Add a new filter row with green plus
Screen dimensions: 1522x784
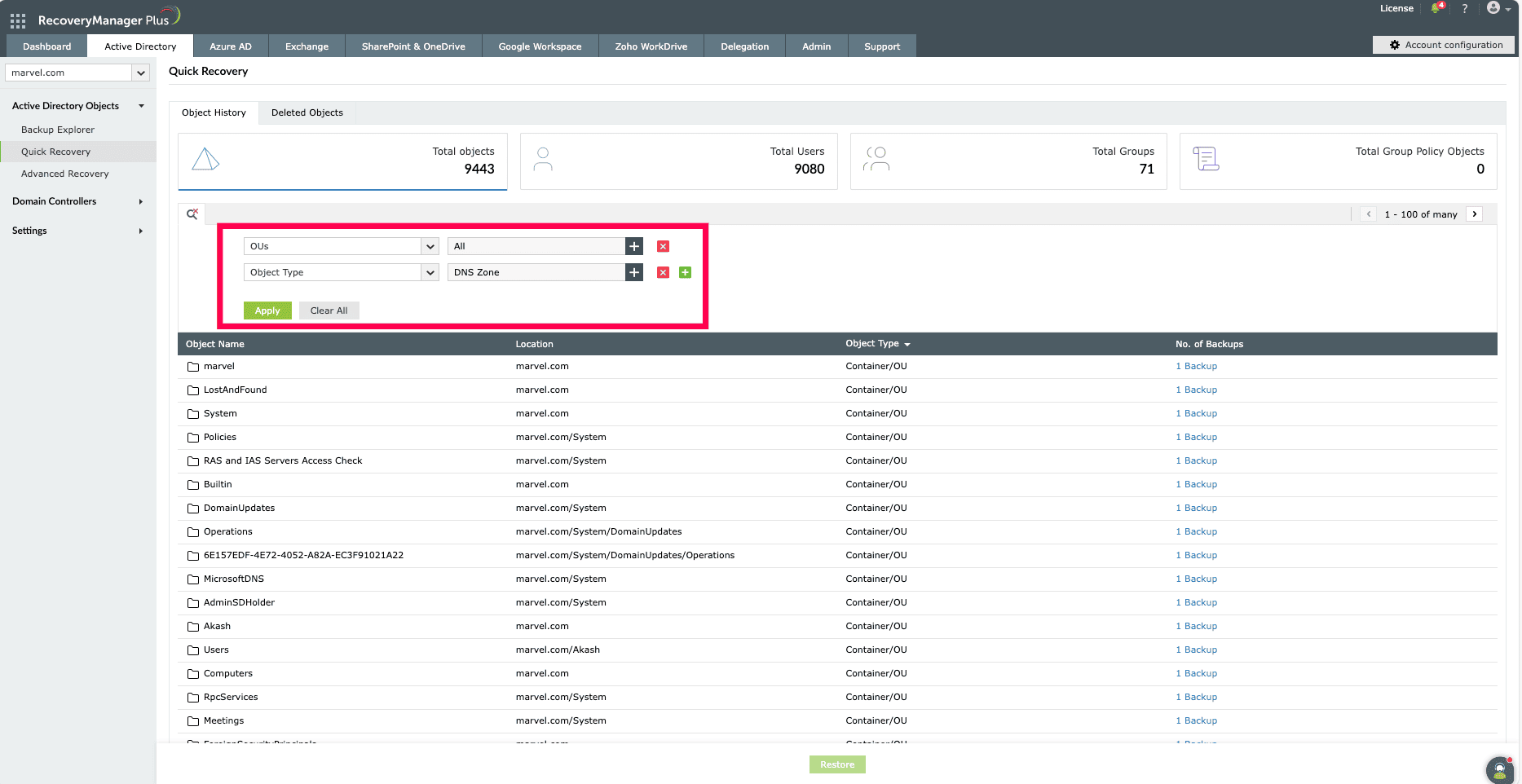pos(686,272)
